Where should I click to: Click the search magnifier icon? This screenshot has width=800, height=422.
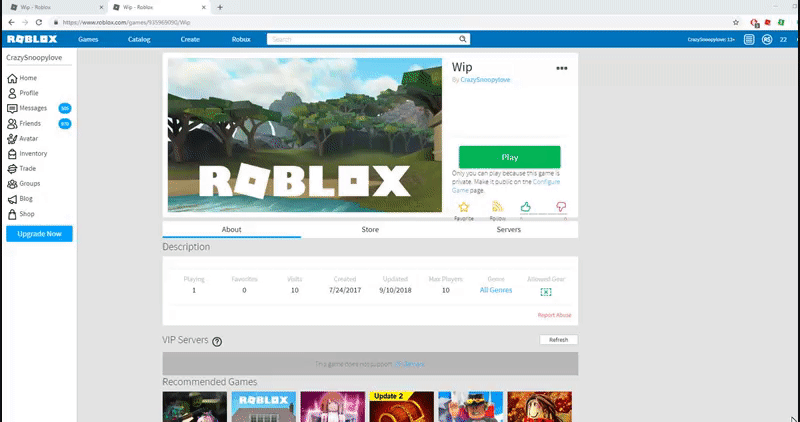462,39
